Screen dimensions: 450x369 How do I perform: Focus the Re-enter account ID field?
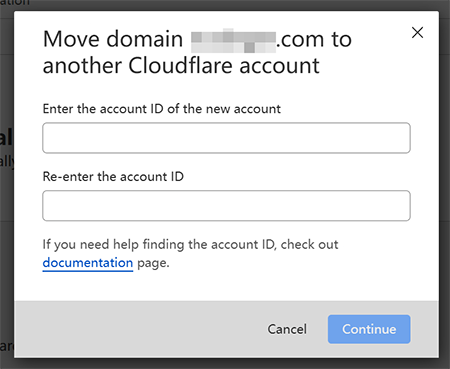[226, 205]
